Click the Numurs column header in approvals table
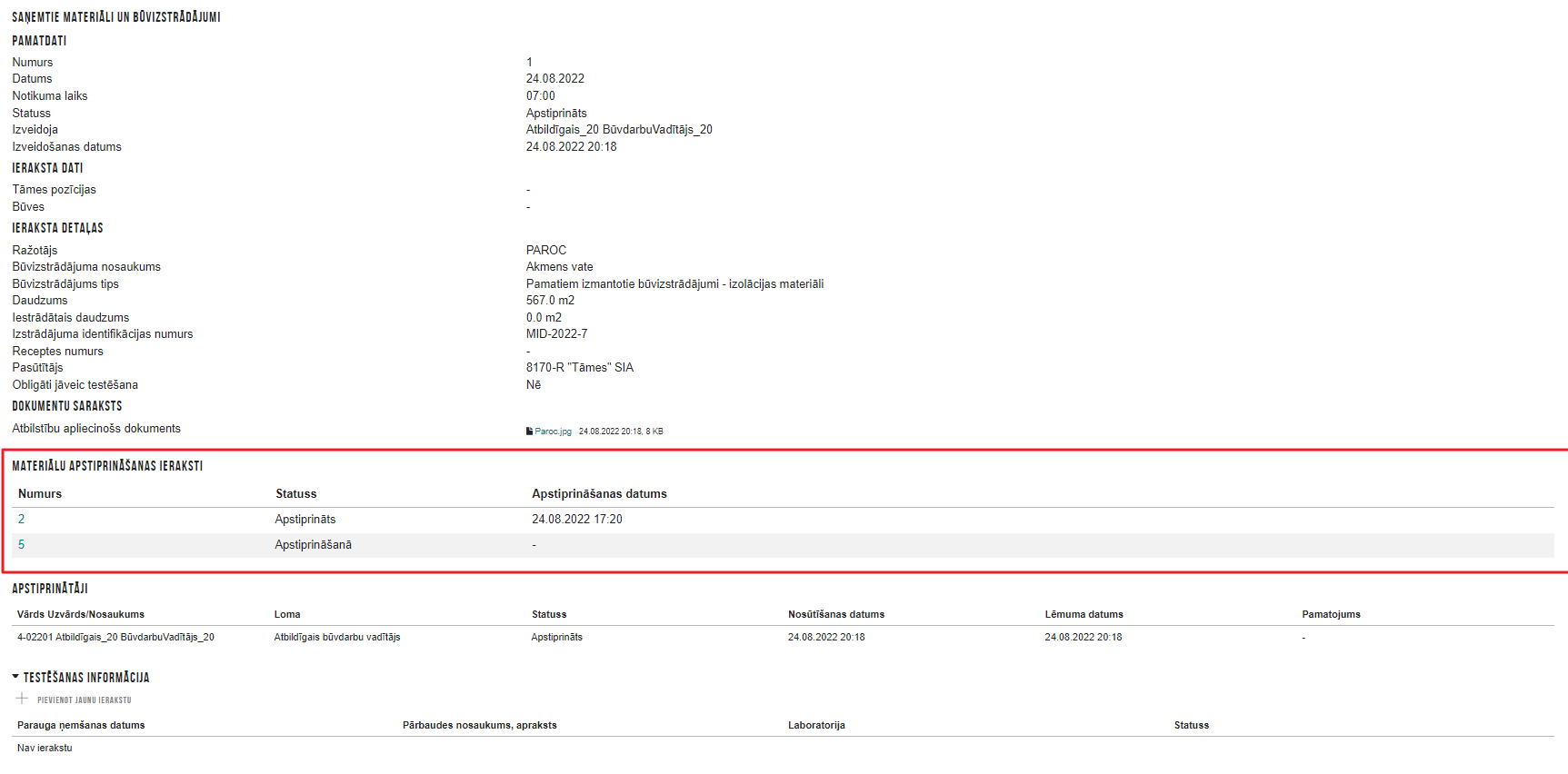 pyautogui.click(x=40, y=494)
